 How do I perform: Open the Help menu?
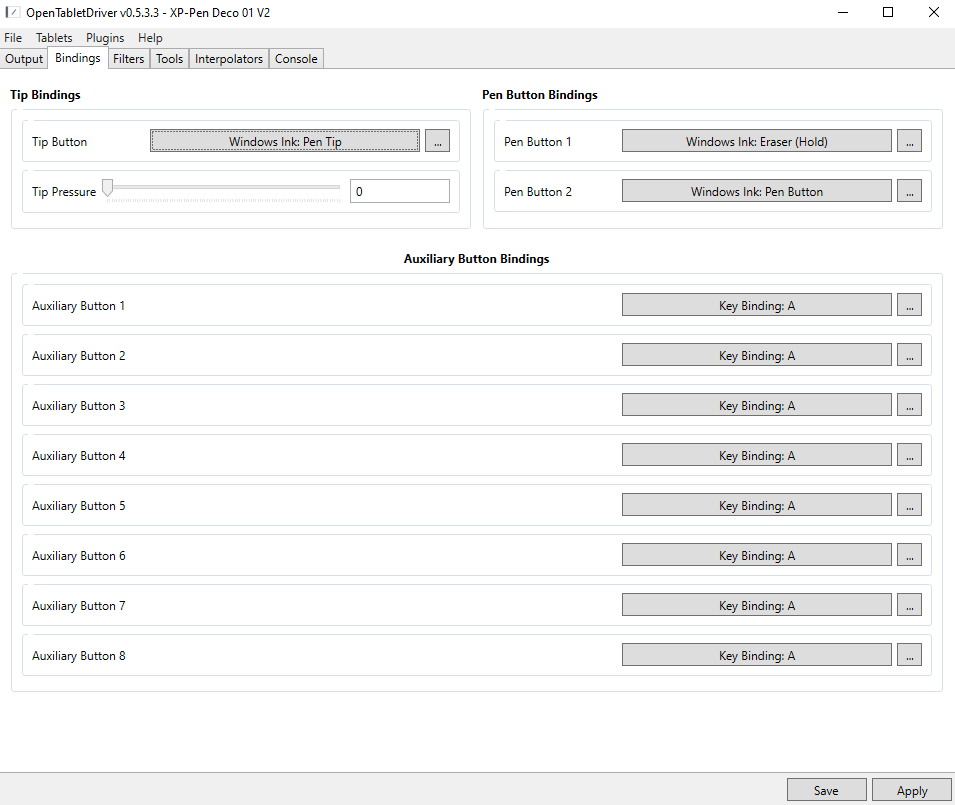pos(150,38)
